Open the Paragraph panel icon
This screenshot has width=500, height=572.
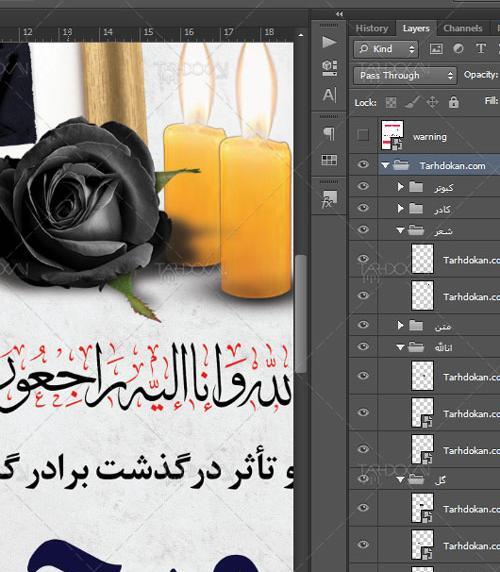(x=329, y=134)
